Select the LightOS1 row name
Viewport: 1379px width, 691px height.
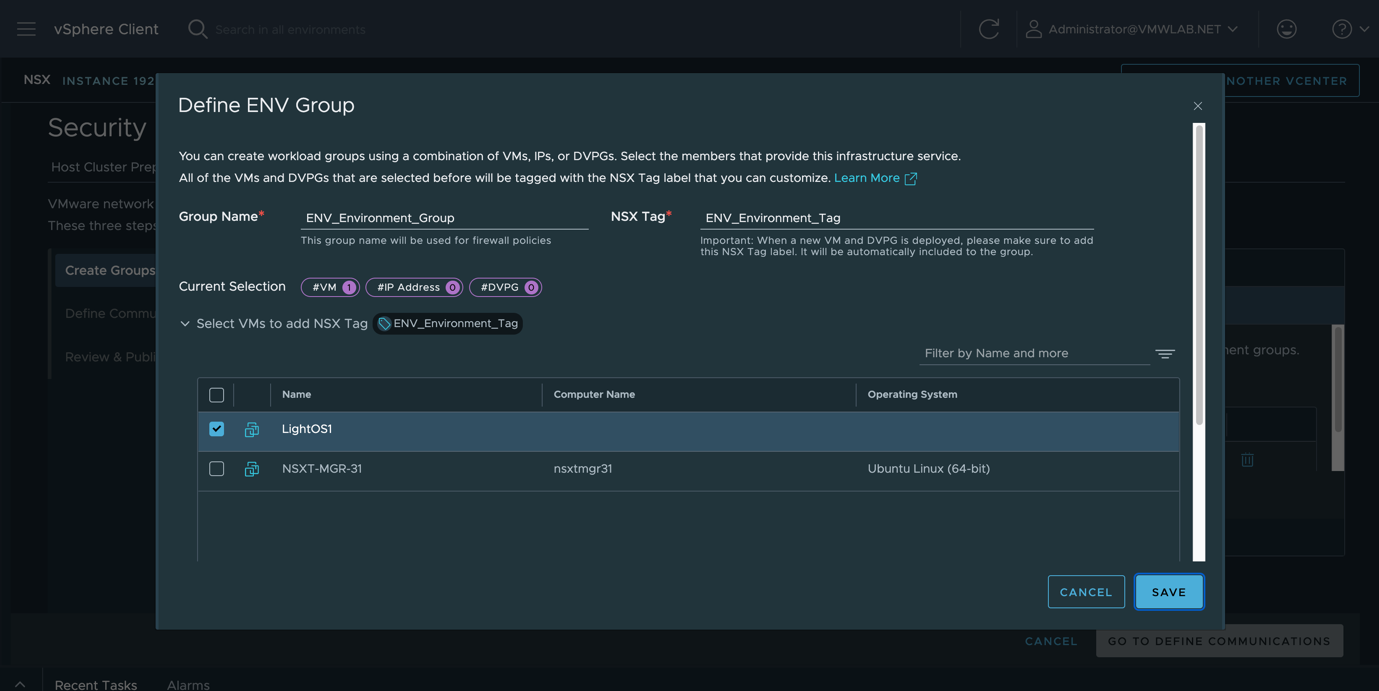(307, 429)
